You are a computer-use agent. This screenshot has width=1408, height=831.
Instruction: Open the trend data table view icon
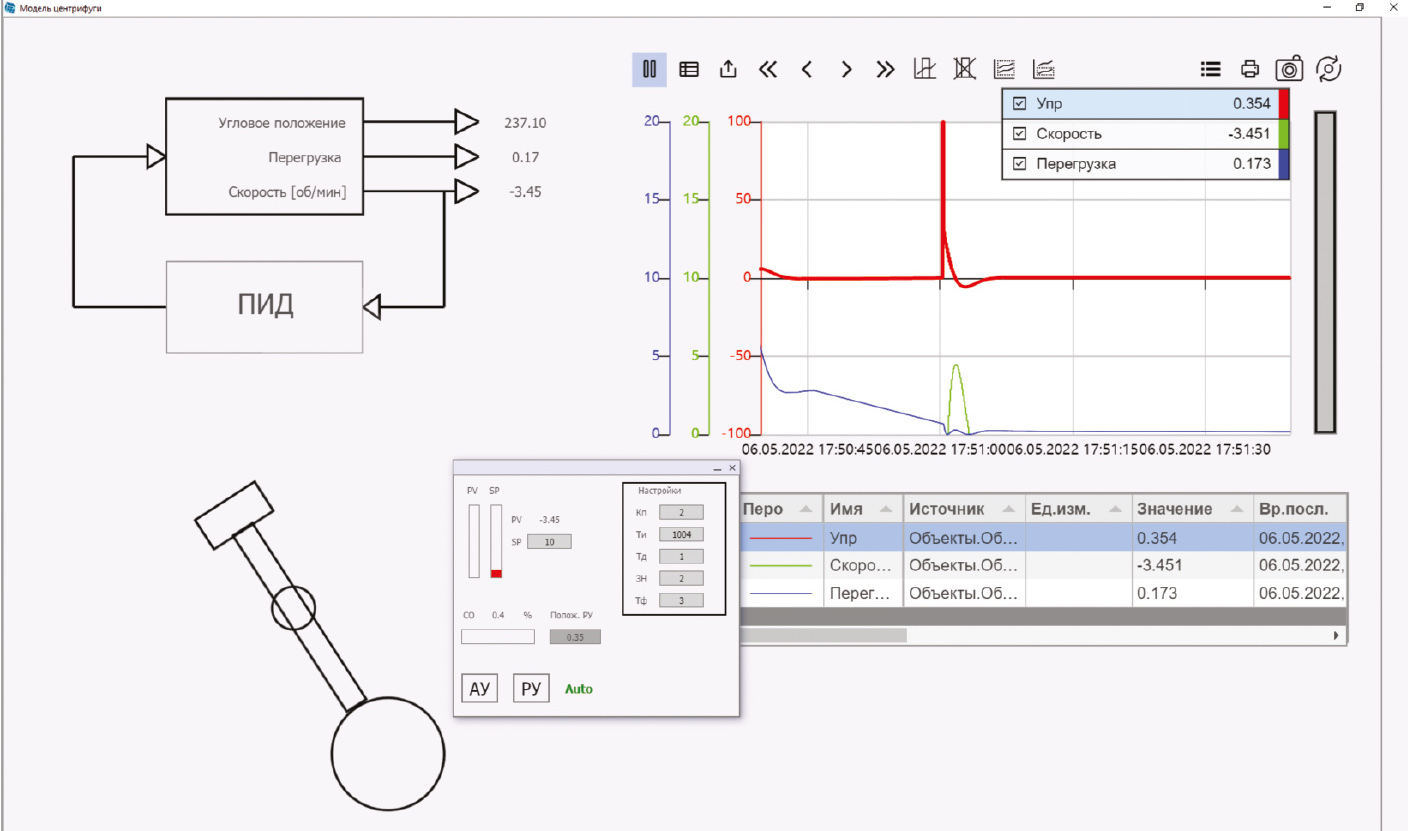[x=689, y=69]
